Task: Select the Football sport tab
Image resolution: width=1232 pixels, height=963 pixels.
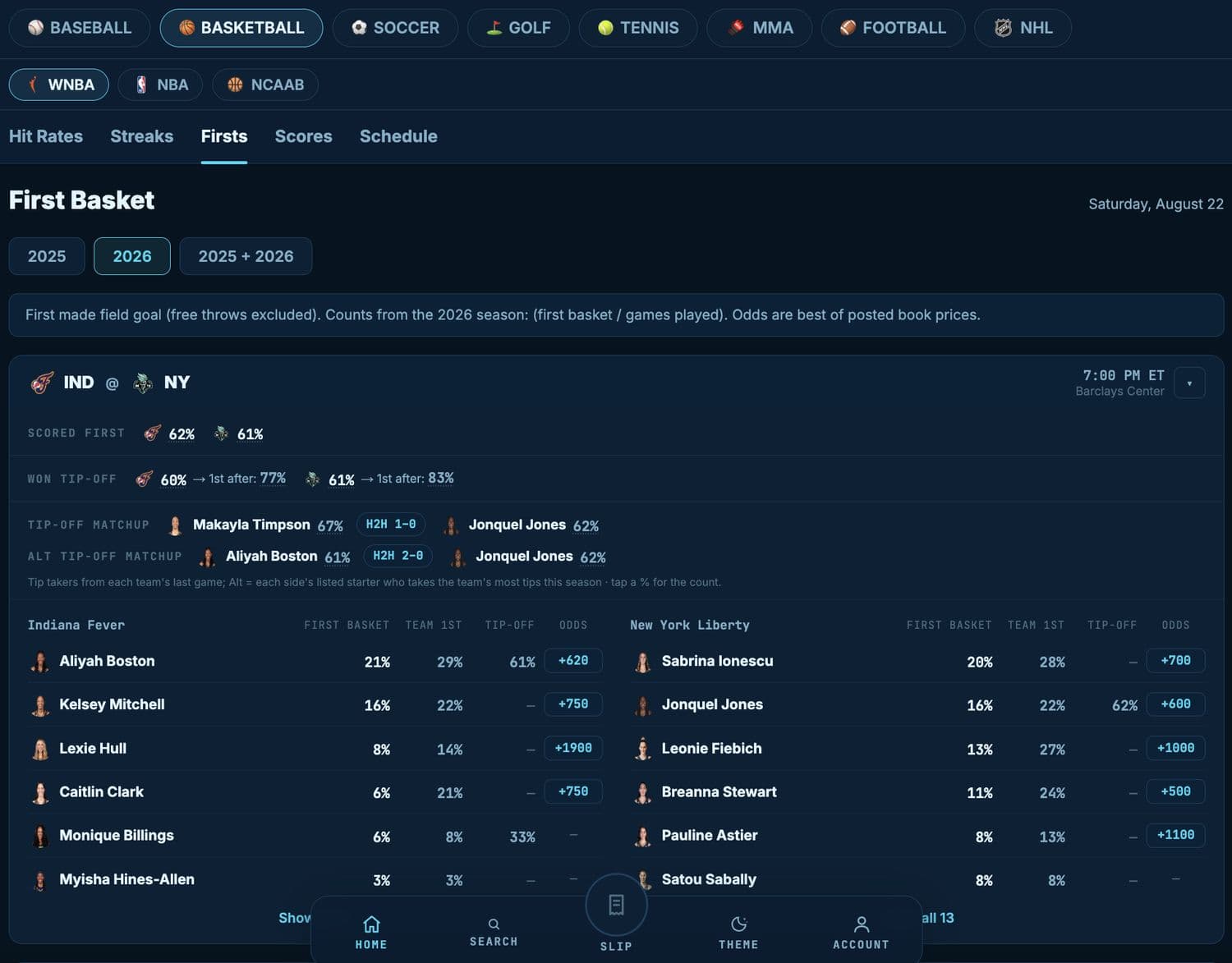Action: (893, 28)
